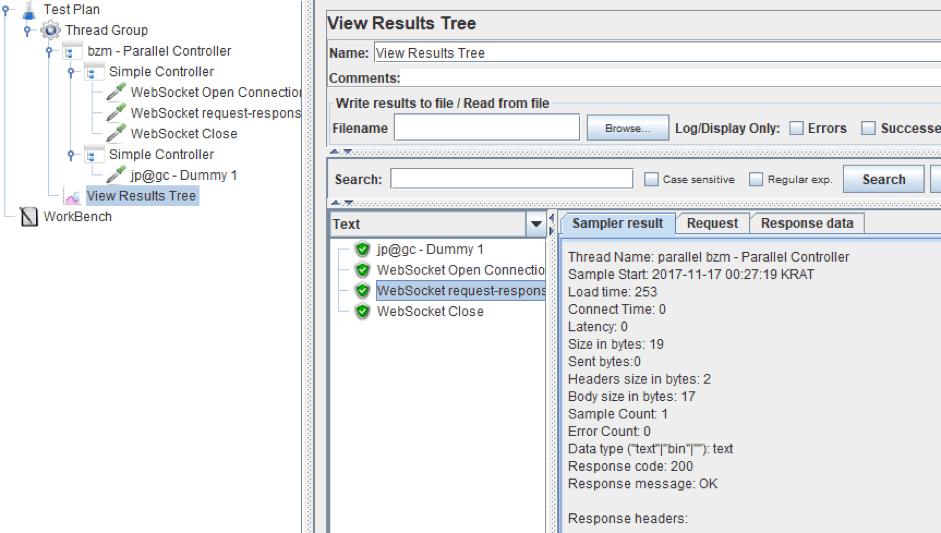Select WebSocket request-response in results list
This screenshot has width=941, height=533.
click(x=460, y=291)
